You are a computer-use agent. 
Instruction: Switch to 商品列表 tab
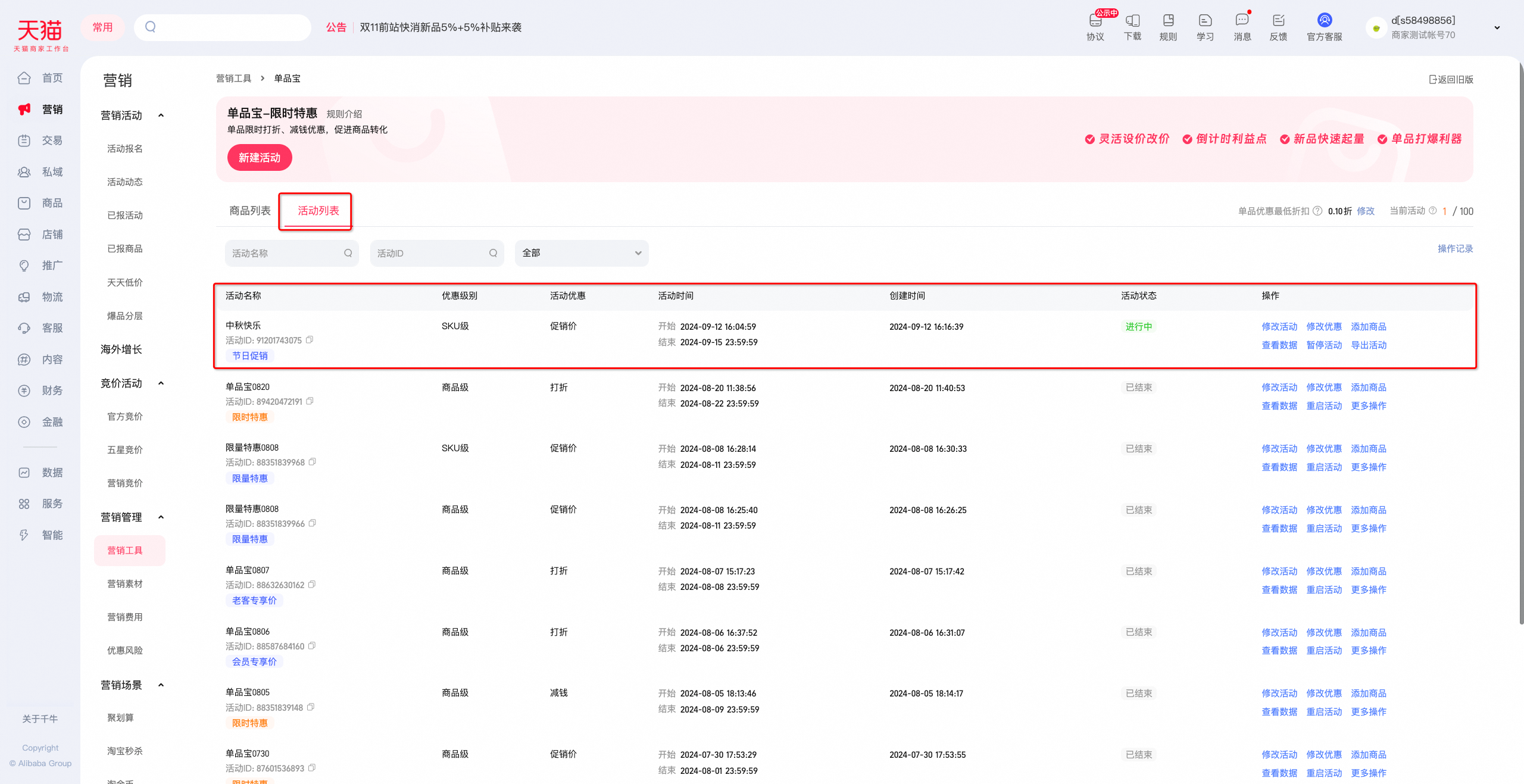[250, 211]
